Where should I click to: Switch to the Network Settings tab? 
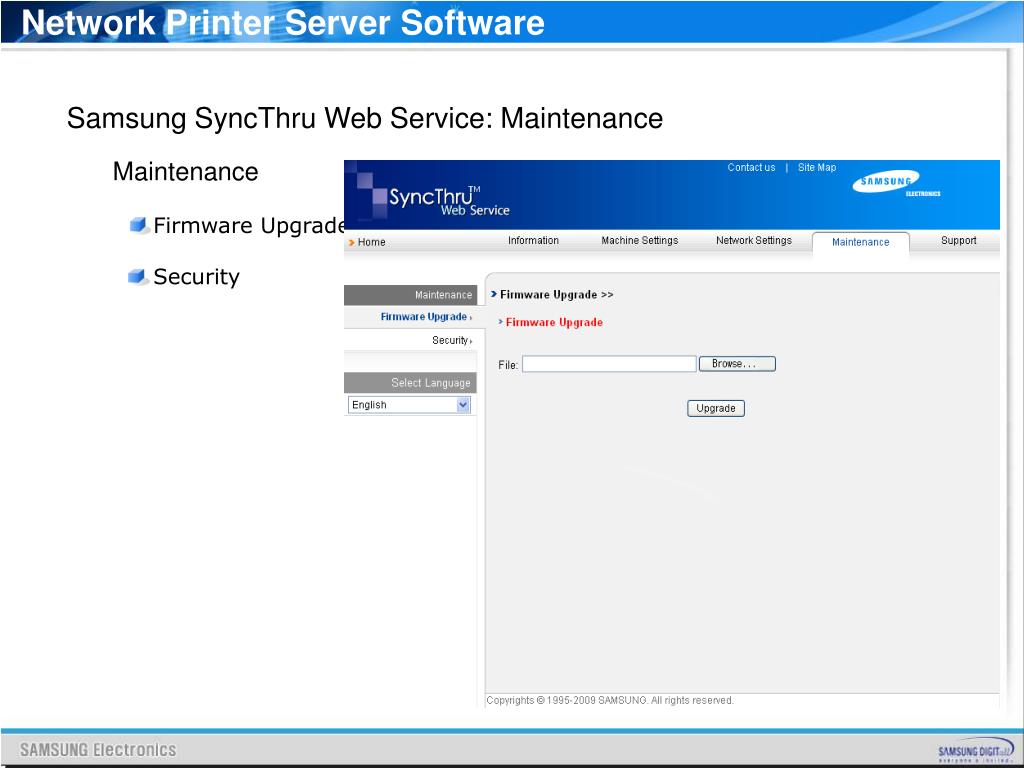pyautogui.click(x=754, y=240)
